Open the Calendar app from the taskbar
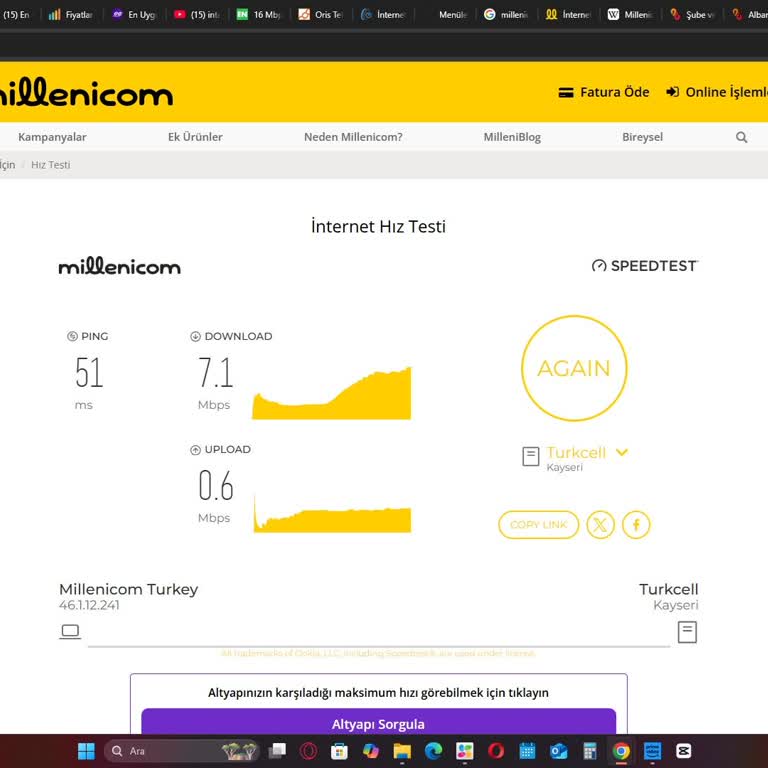 [527, 751]
